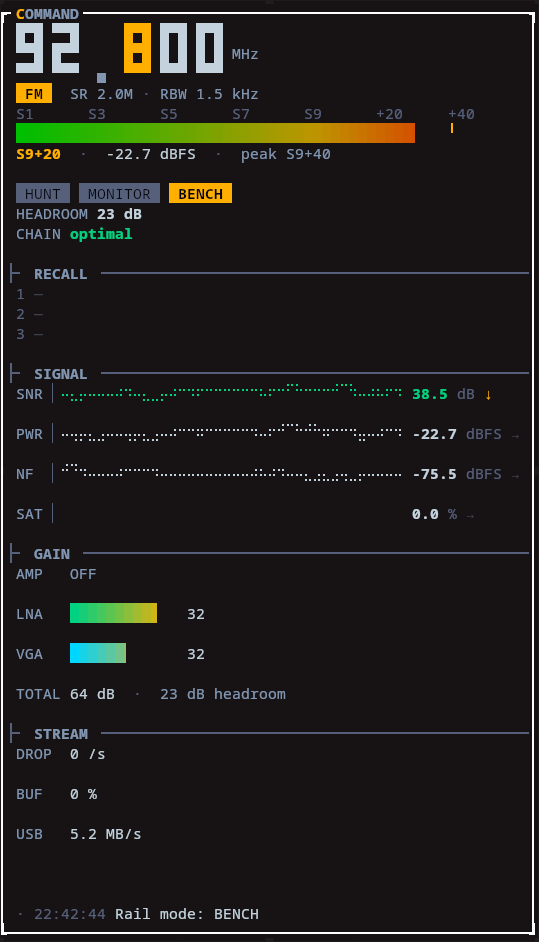Click the USB 5.2 MB/s reading
Image resolution: width=539 pixels, height=942 pixels.
79,834
